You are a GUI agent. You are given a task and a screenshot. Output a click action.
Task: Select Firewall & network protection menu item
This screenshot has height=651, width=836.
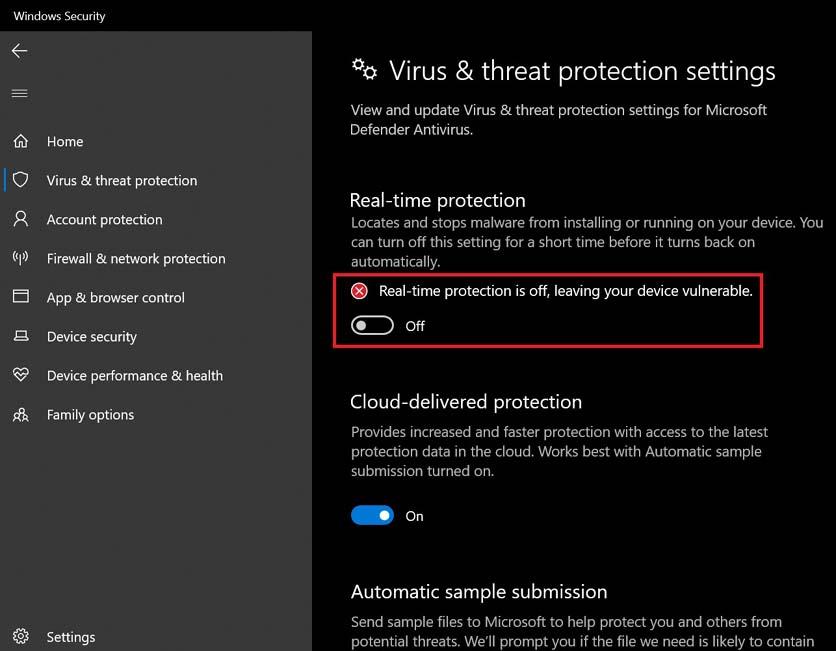[x=136, y=259]
